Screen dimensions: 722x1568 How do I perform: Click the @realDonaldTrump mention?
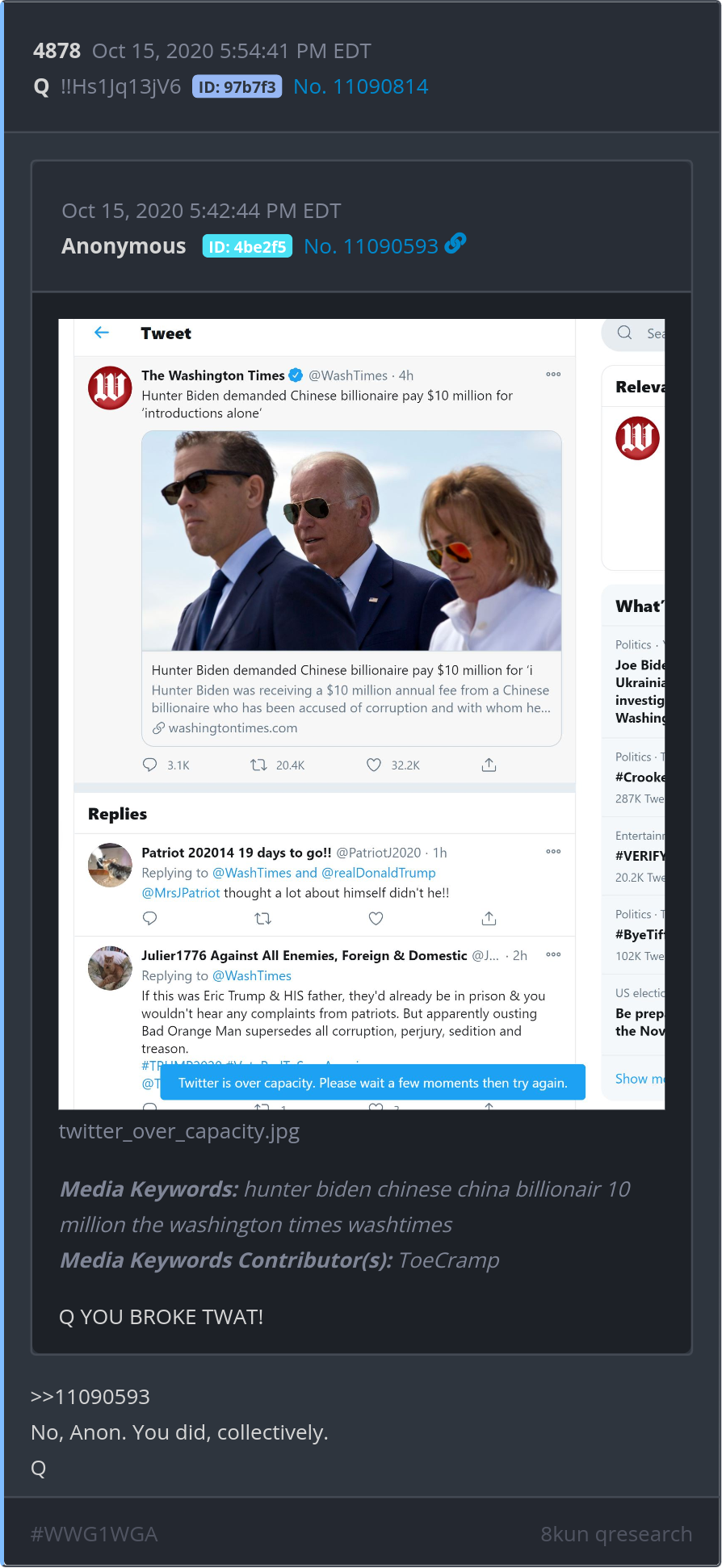tap(378, 873)
